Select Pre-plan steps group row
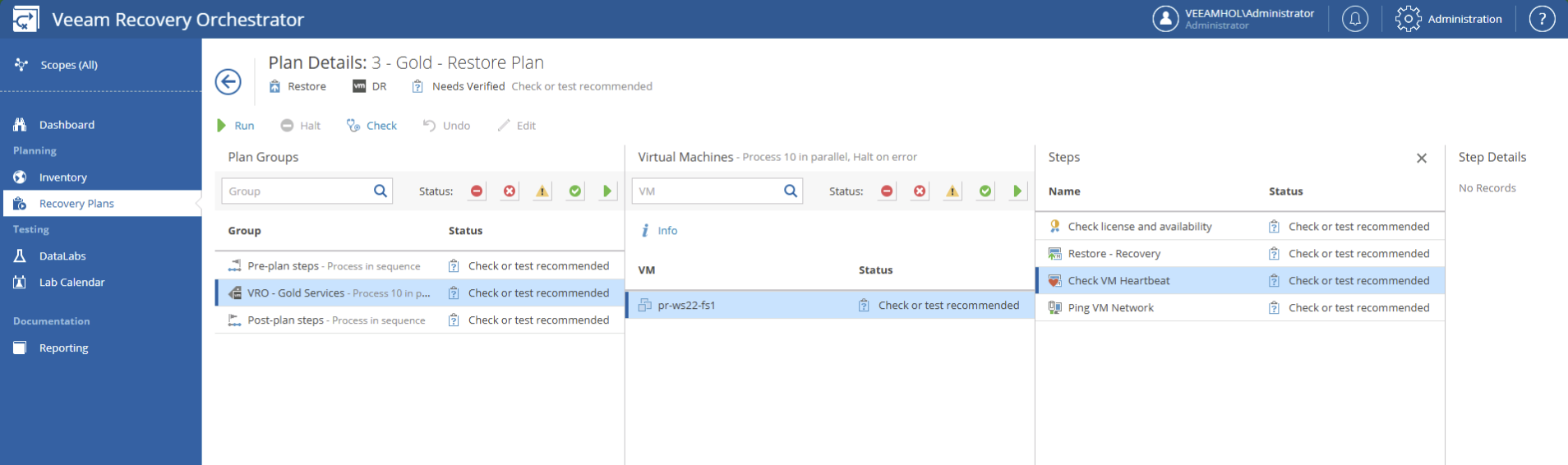Image resolution: width=1568 pixels, height=465 pixels. click(420, 266)
